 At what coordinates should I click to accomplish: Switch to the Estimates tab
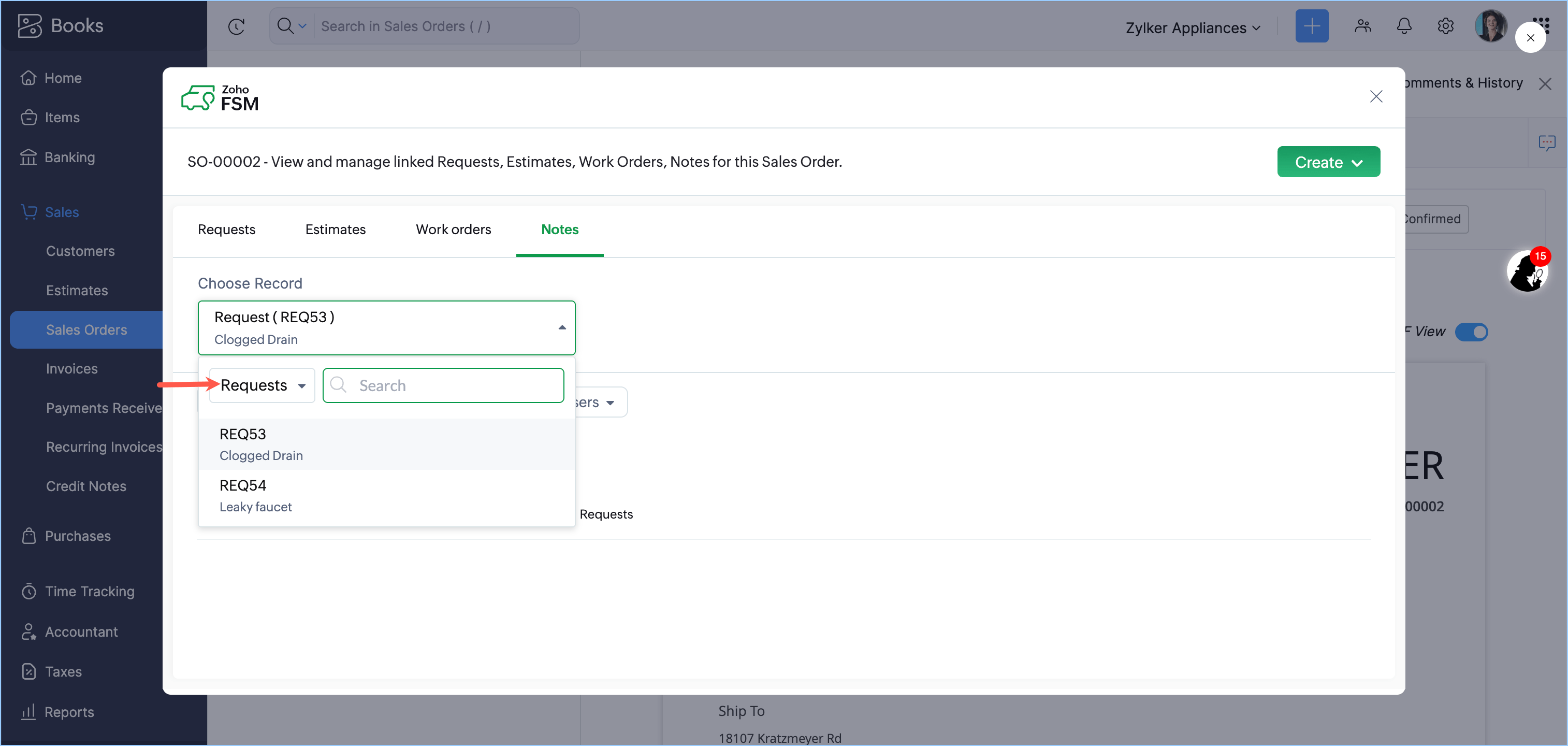point(335,229)
